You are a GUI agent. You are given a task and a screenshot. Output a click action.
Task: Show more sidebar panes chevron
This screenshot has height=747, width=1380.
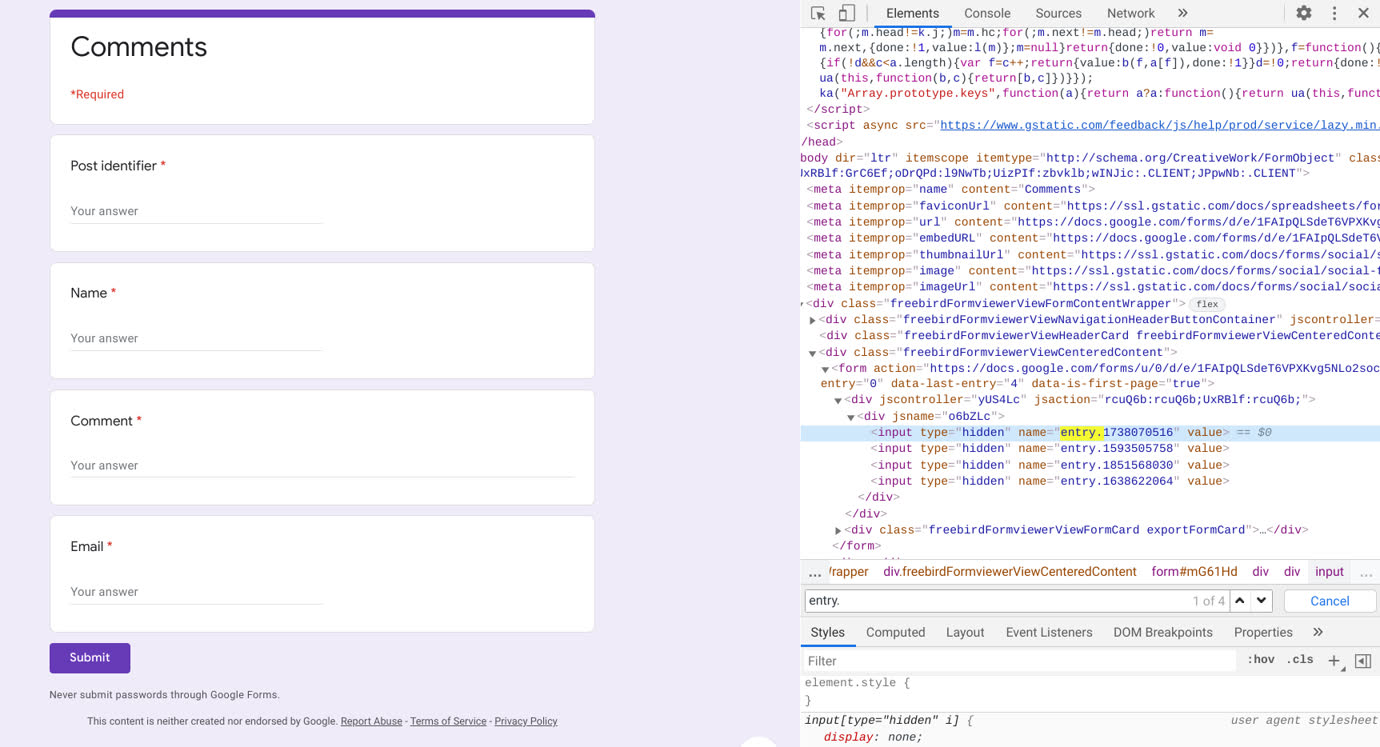1318,632
